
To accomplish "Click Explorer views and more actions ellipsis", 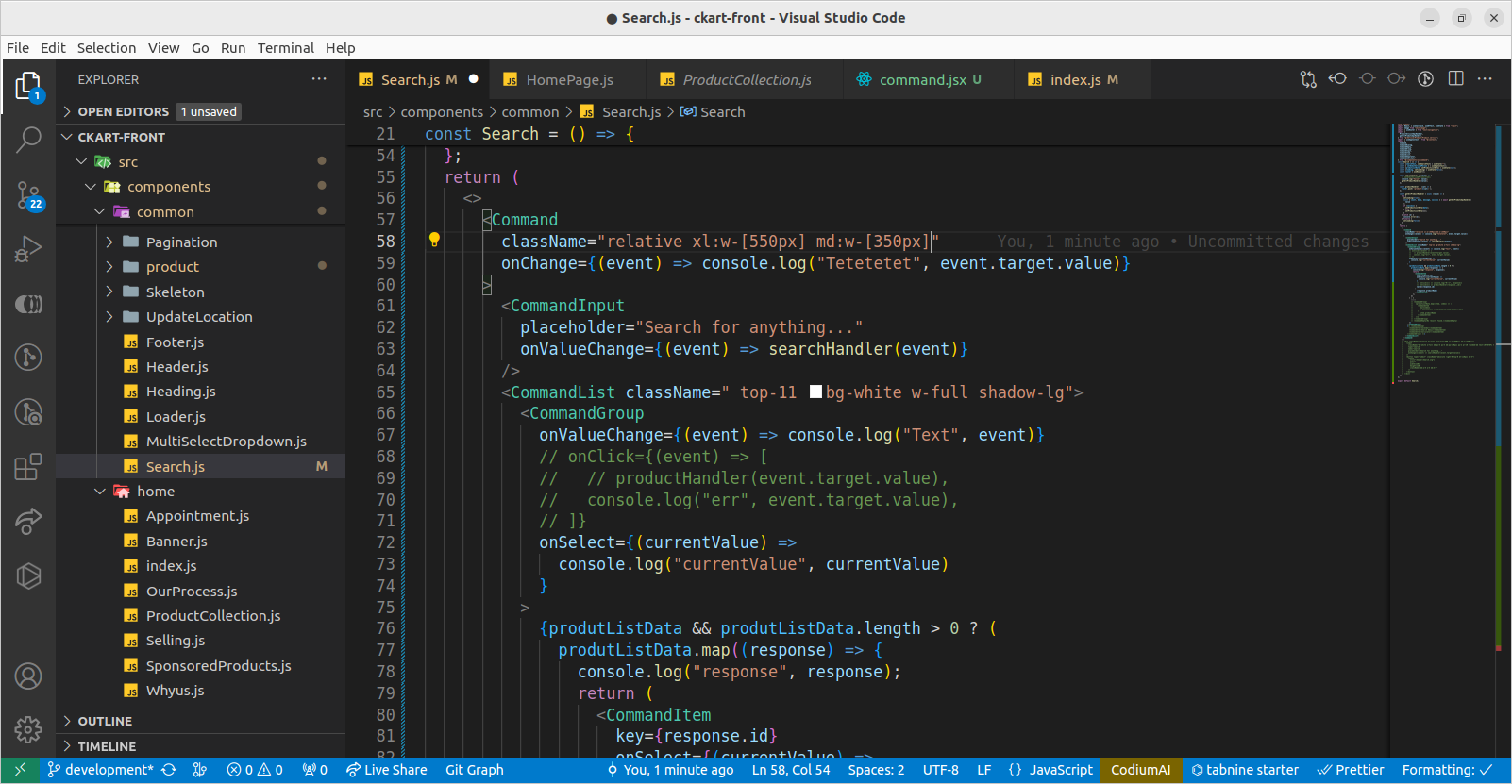I will coord(319,80).
